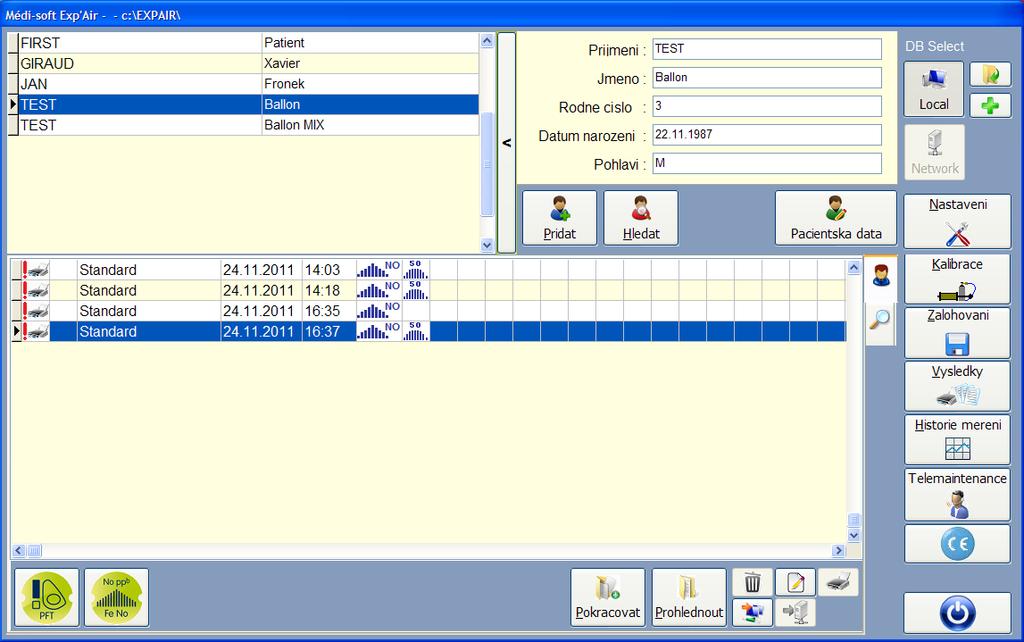The width and height of the screenshot is (1024, 642).
Task: Select test at 16:35
Action: point(428,311)
